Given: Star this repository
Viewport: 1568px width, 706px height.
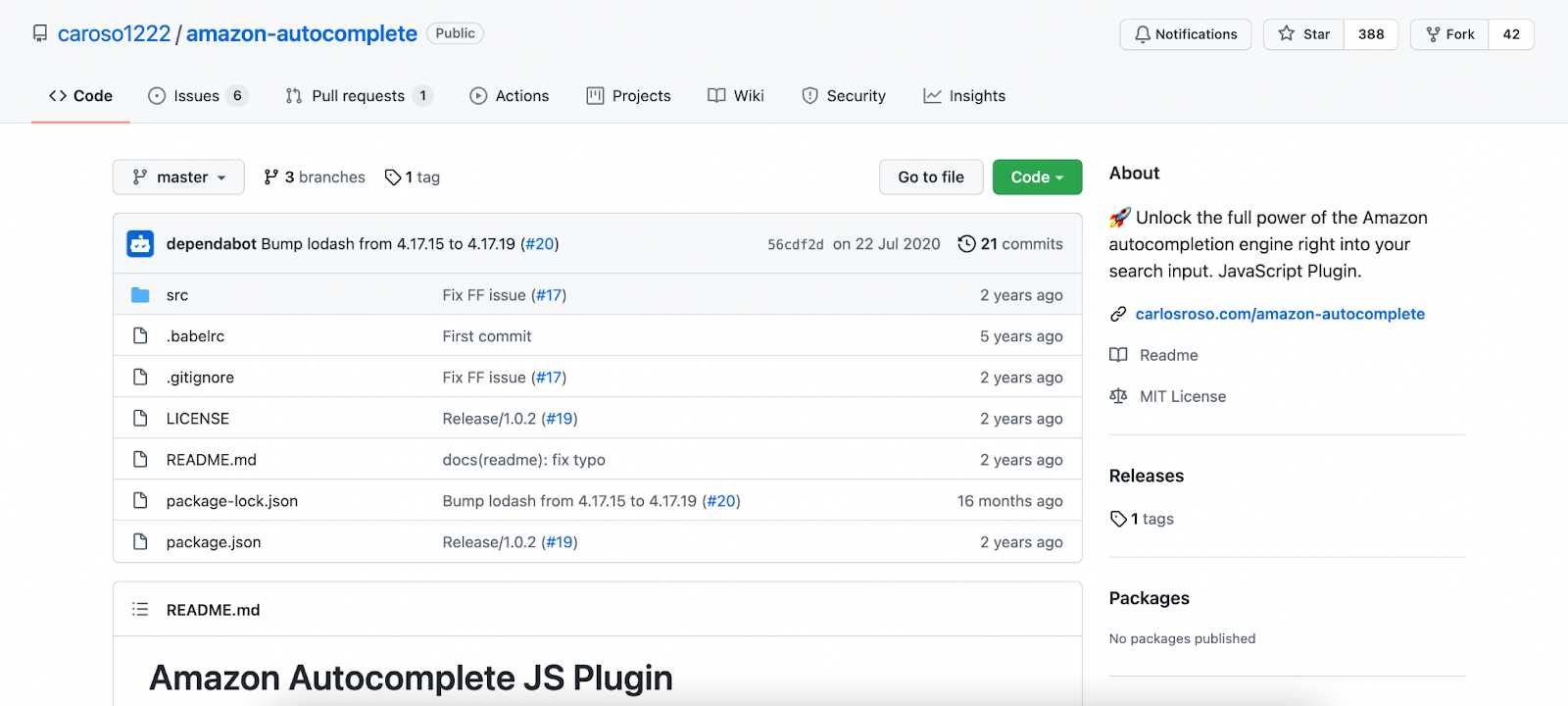Looking at the screenshot, I should [1304, 34].
